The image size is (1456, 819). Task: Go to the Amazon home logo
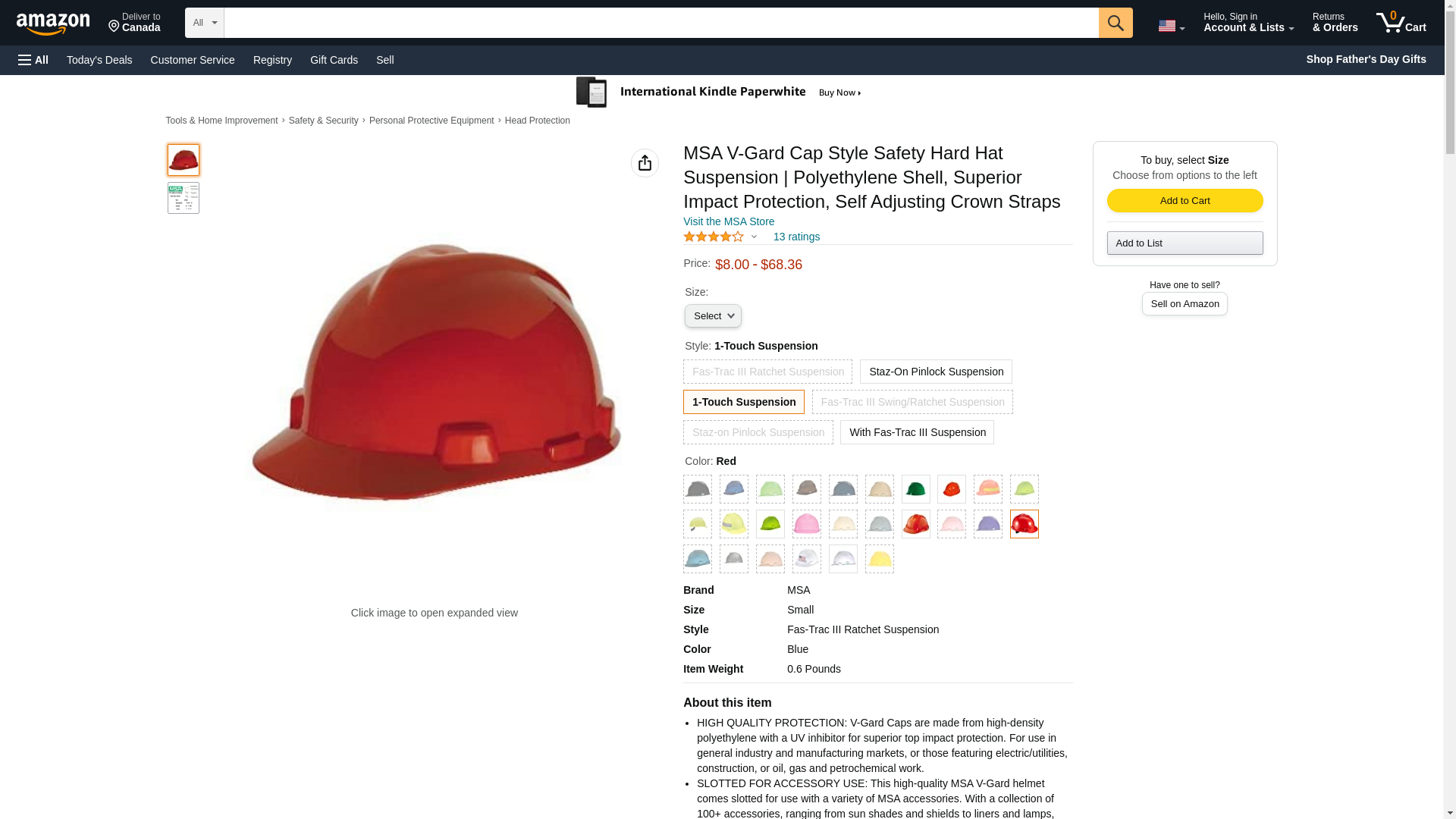click(x=53, y=24)
